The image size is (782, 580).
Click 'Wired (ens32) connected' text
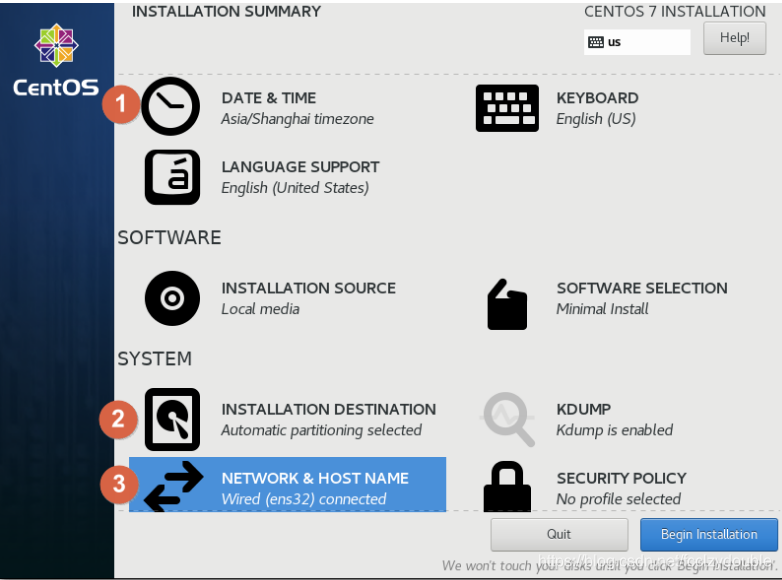[304, 499]
